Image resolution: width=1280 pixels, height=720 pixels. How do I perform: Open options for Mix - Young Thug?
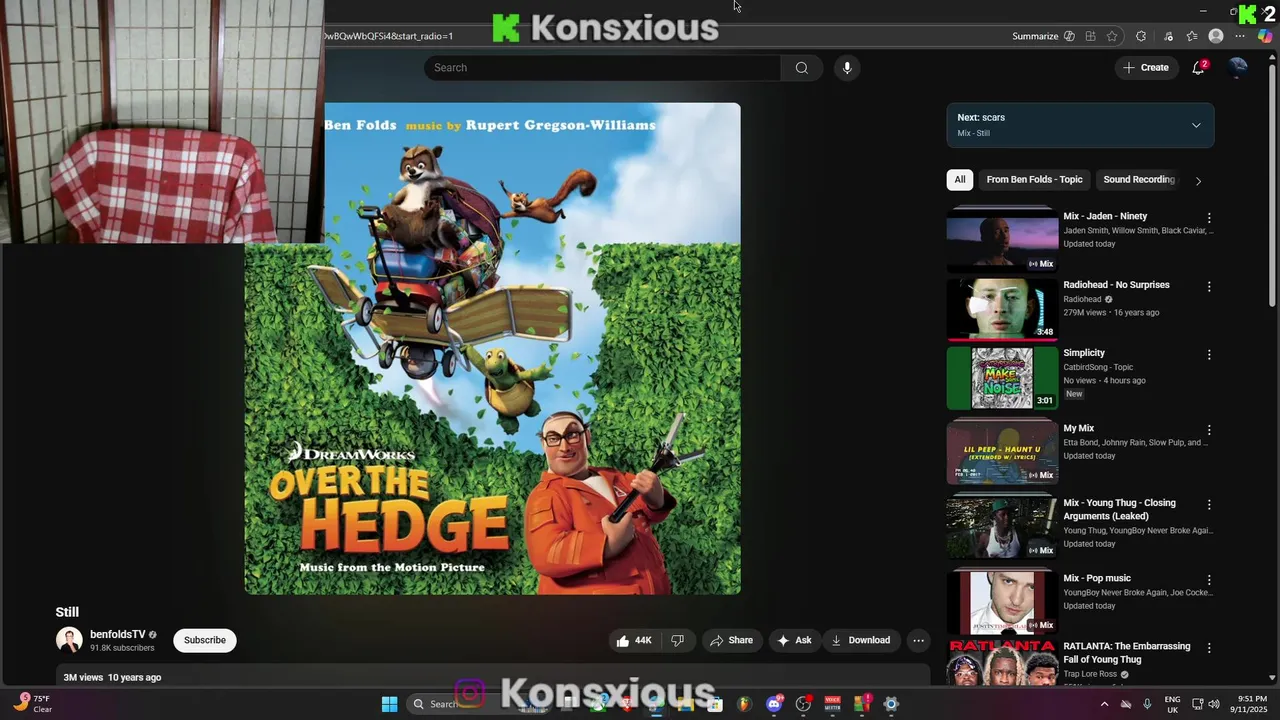pyautogui.click(x=1209, y=504)
